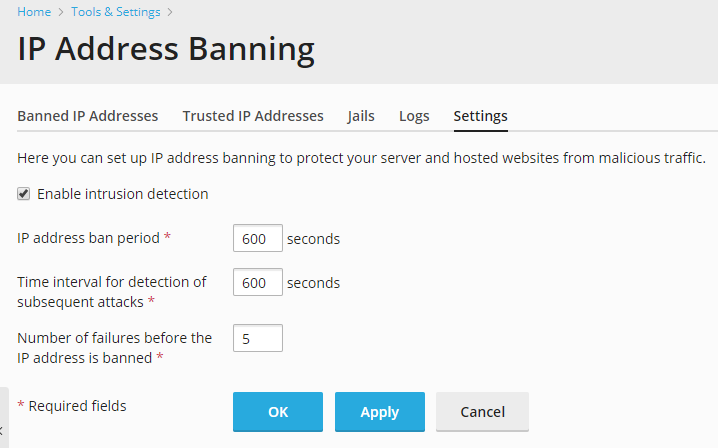718x448 pixels.
Task: Navigate to Home in the breadcrumb
Action: coord(34,12)
